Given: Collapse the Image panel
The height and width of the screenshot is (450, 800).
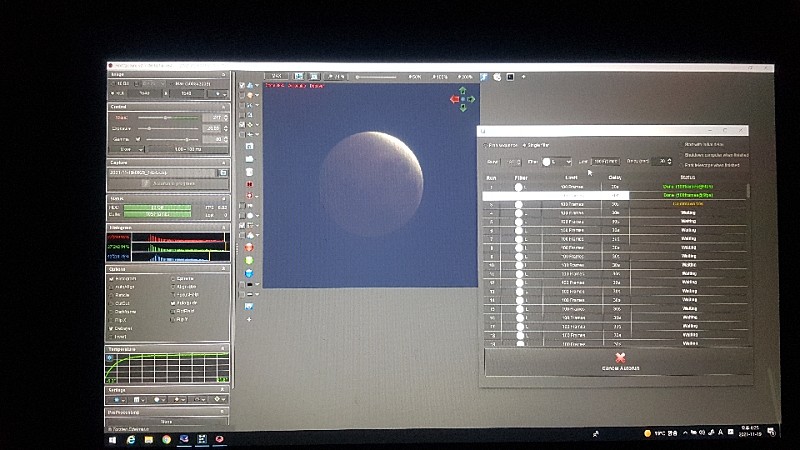Looking at the screenshot, I should point(223,74).
